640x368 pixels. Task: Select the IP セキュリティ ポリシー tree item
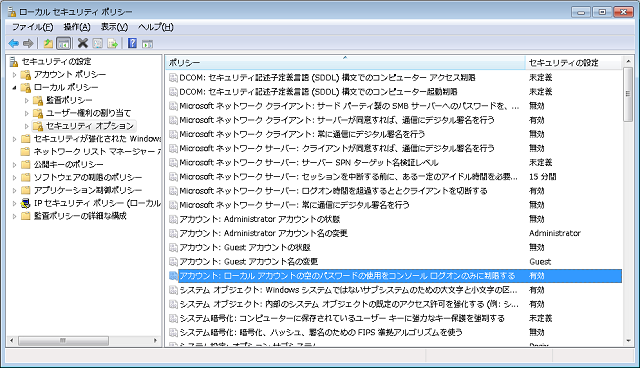point(97,203)
